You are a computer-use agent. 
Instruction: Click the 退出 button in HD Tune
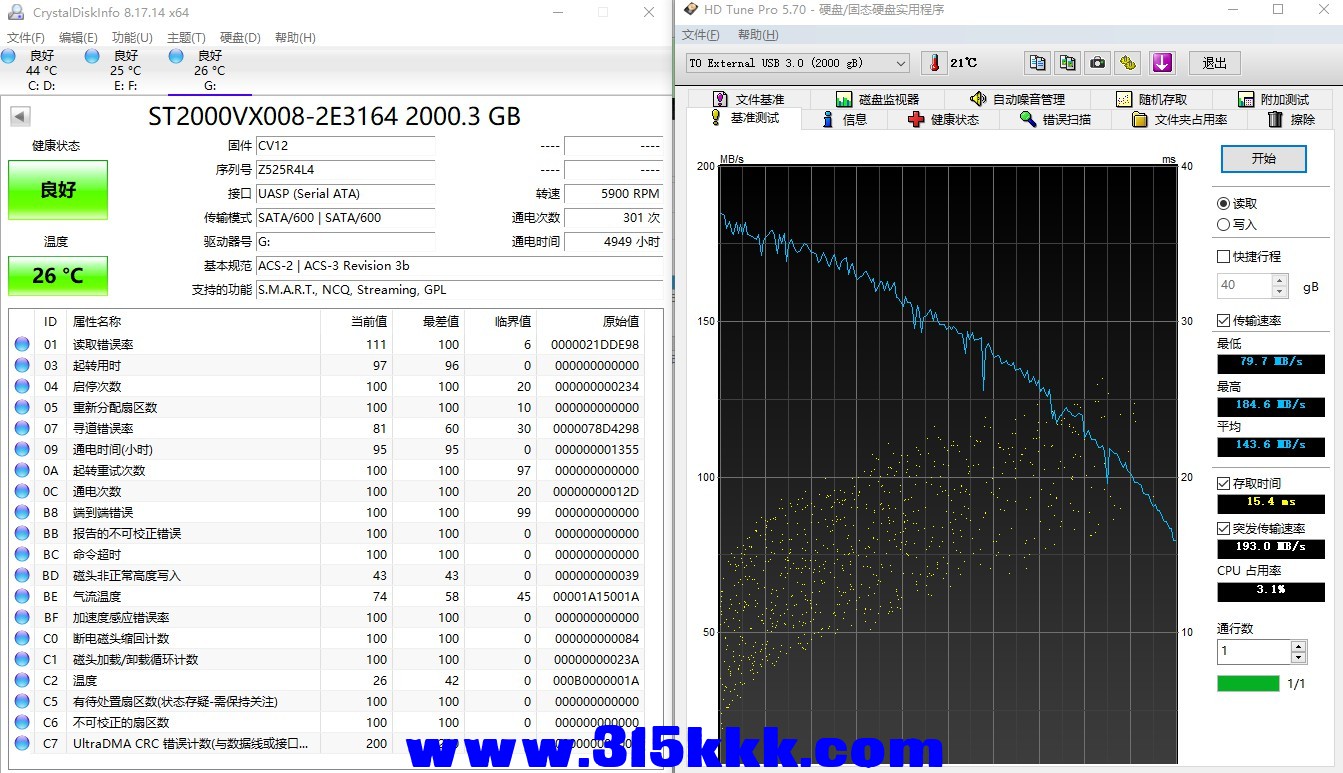(x=1215, y=62)
